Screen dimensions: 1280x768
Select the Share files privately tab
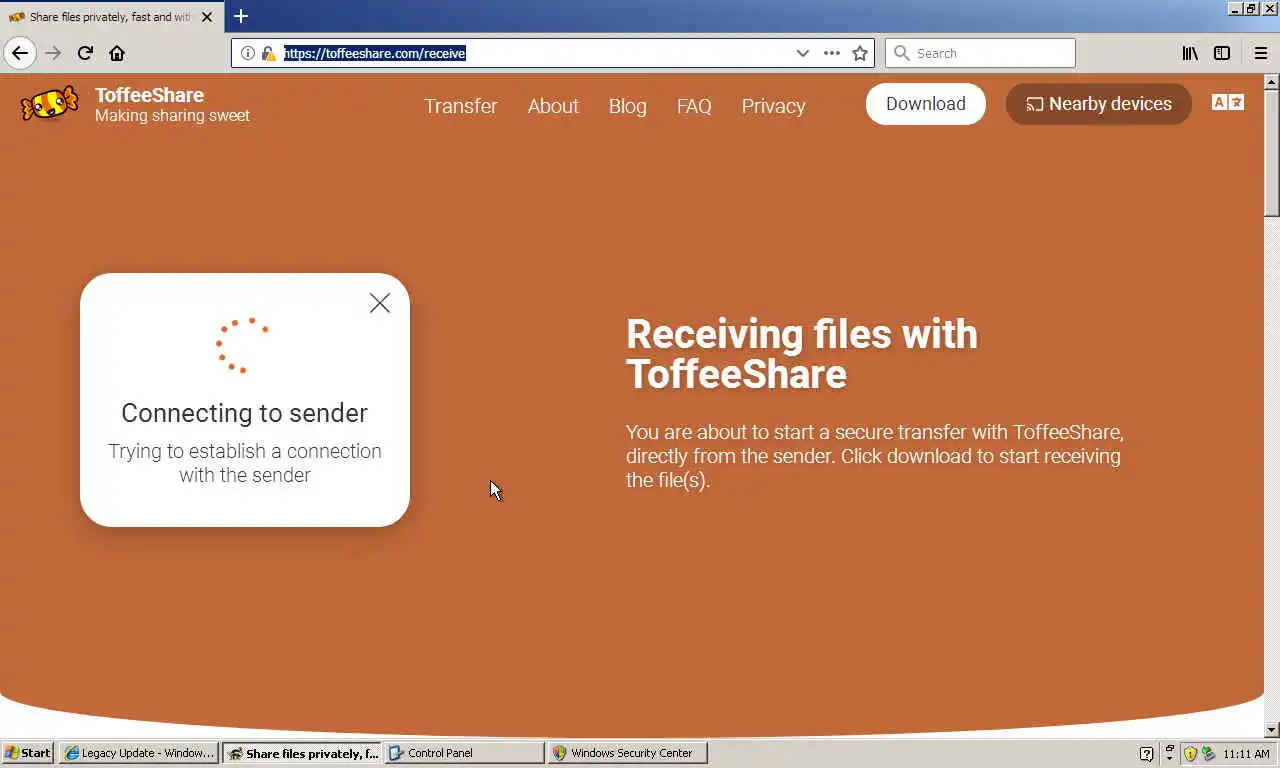pos(110,17)
